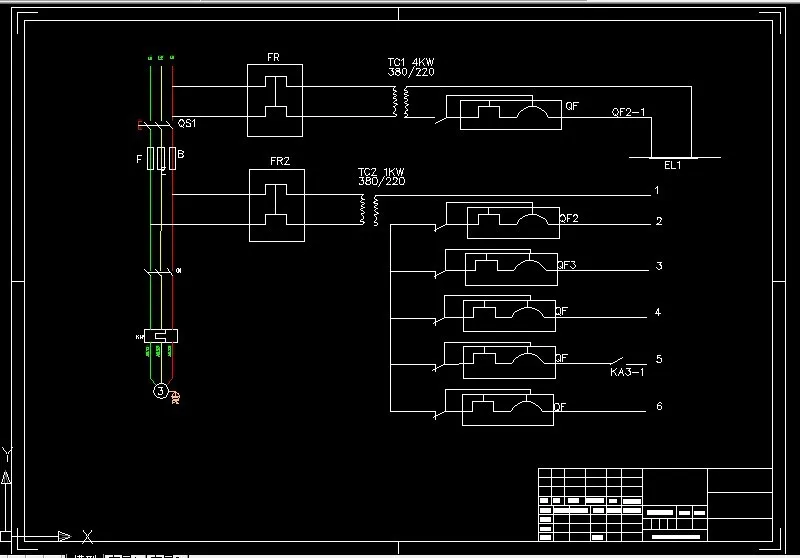Click the 'FR' label text

click(273, 58)
